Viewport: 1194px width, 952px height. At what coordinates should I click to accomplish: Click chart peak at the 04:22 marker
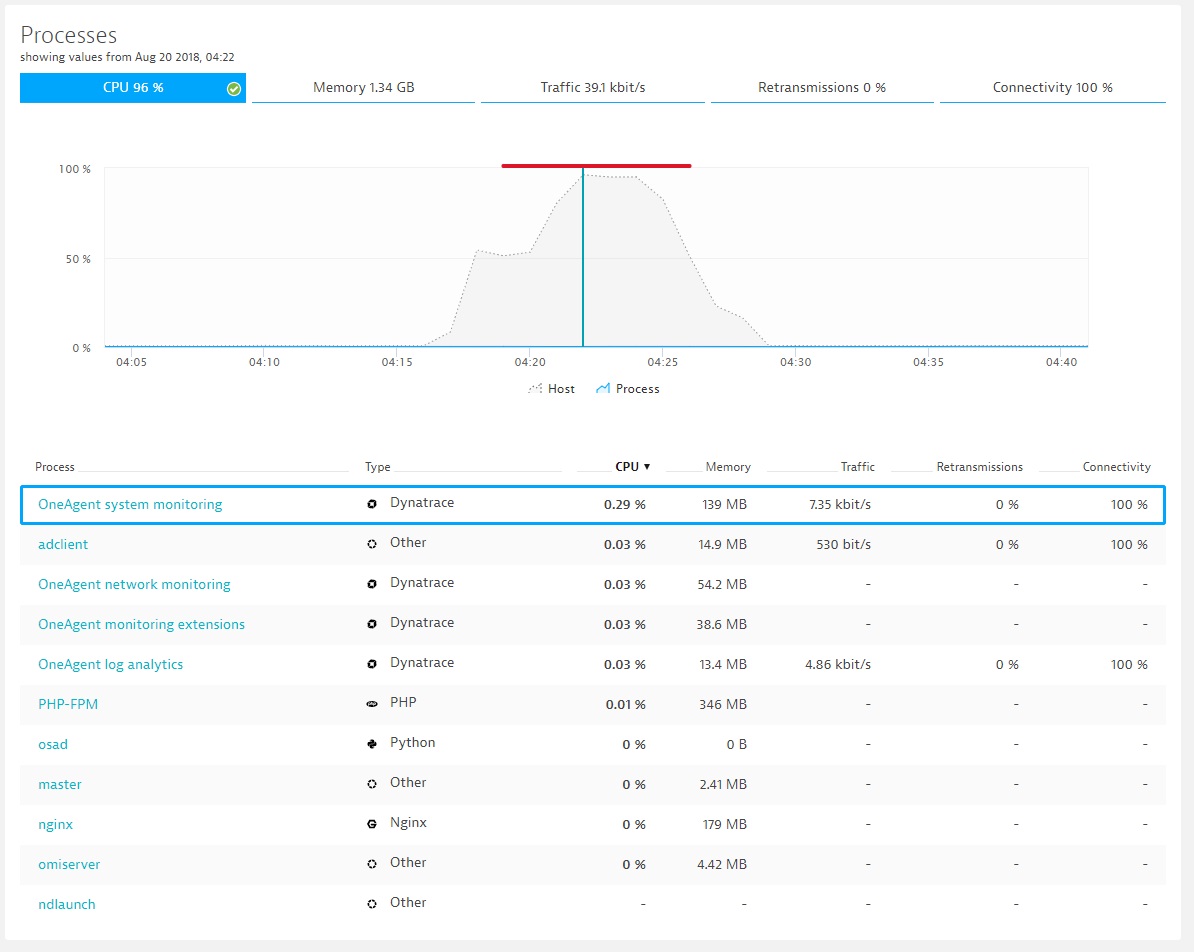[x=583, y=176]
